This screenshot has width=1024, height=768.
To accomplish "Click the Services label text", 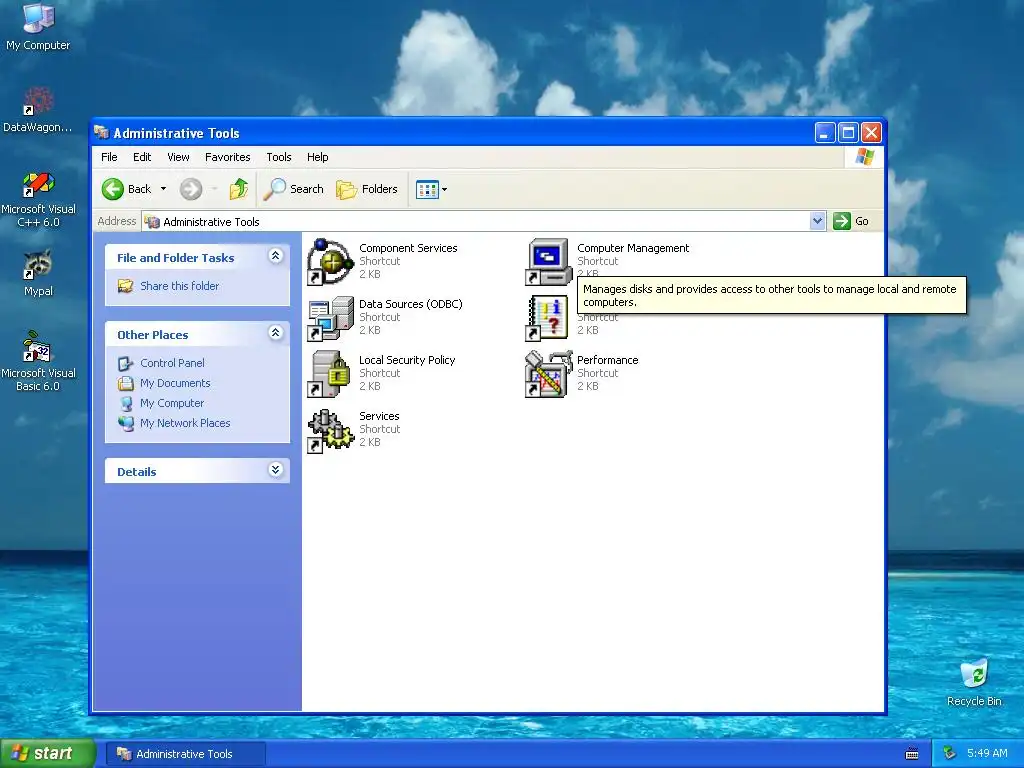I will (x=379, y=417).
